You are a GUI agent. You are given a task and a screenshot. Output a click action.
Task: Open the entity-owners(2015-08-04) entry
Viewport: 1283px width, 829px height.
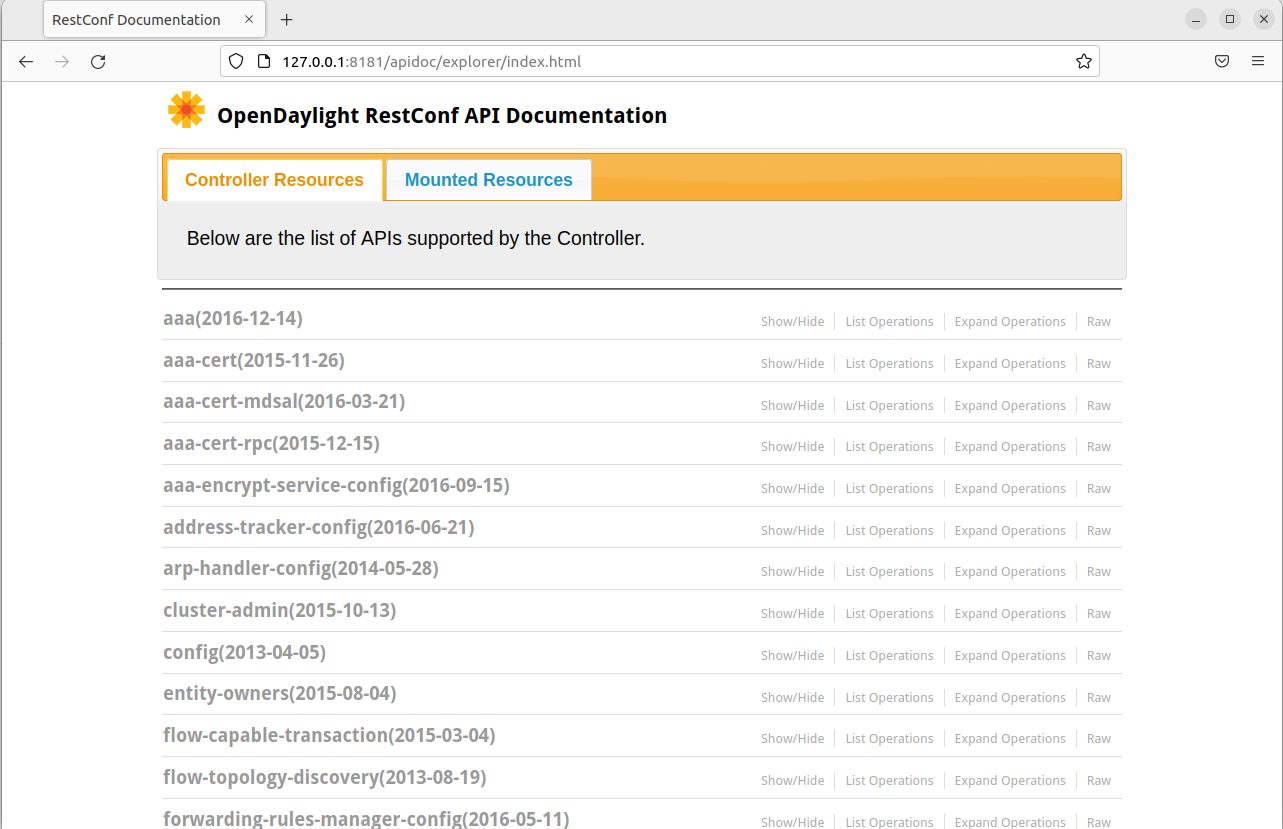point(280,693)
